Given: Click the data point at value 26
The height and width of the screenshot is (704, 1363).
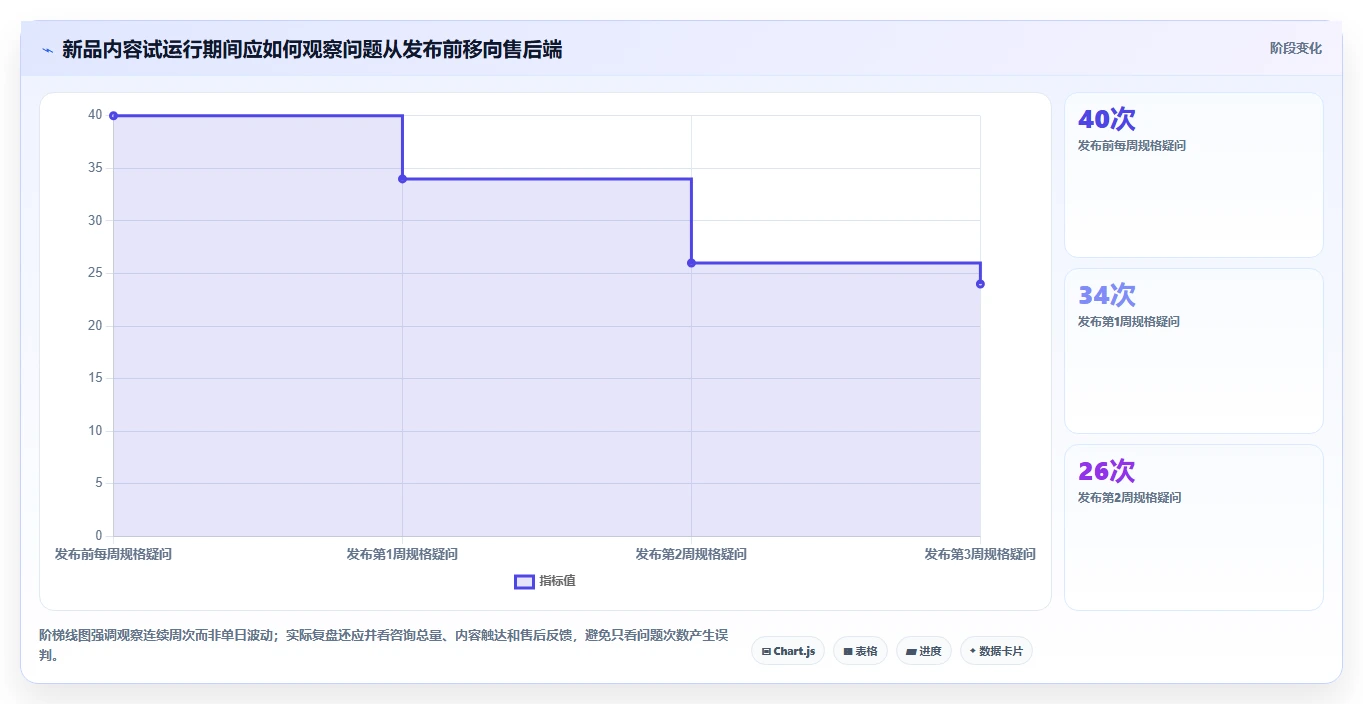Looking at the screenshot, I should [x=691, y=263].
